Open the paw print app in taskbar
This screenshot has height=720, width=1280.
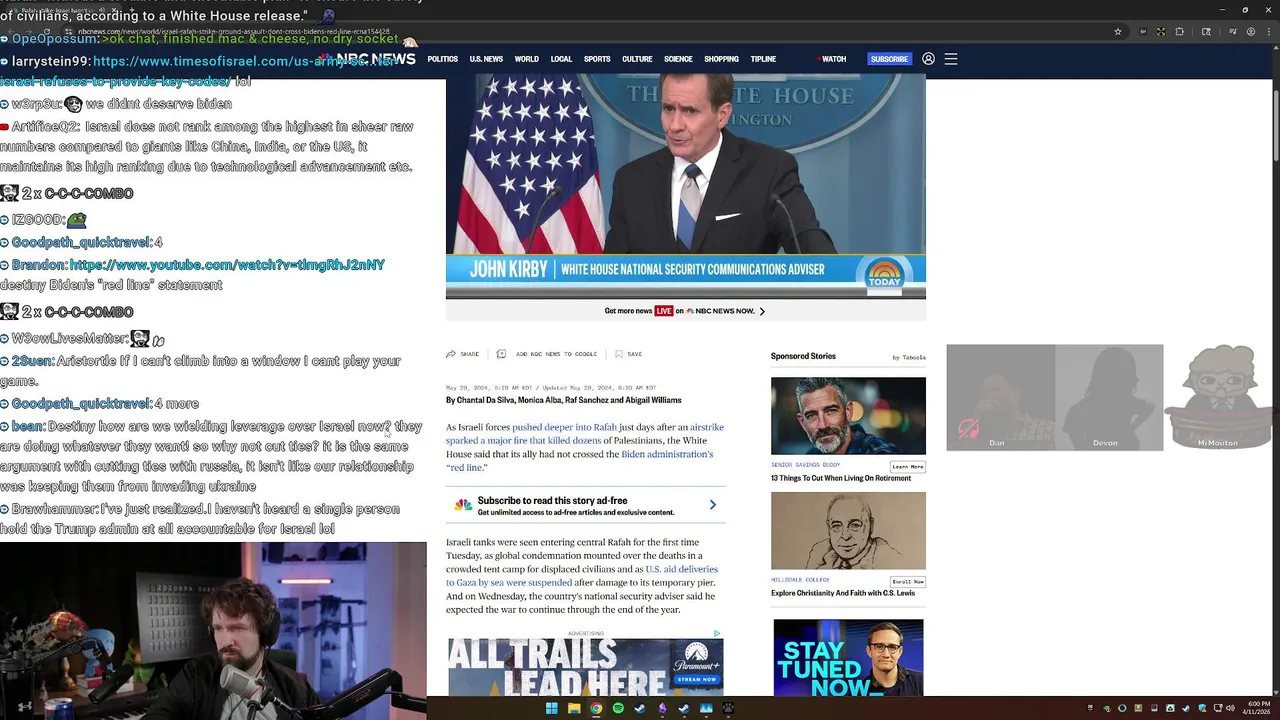[728, 709]
